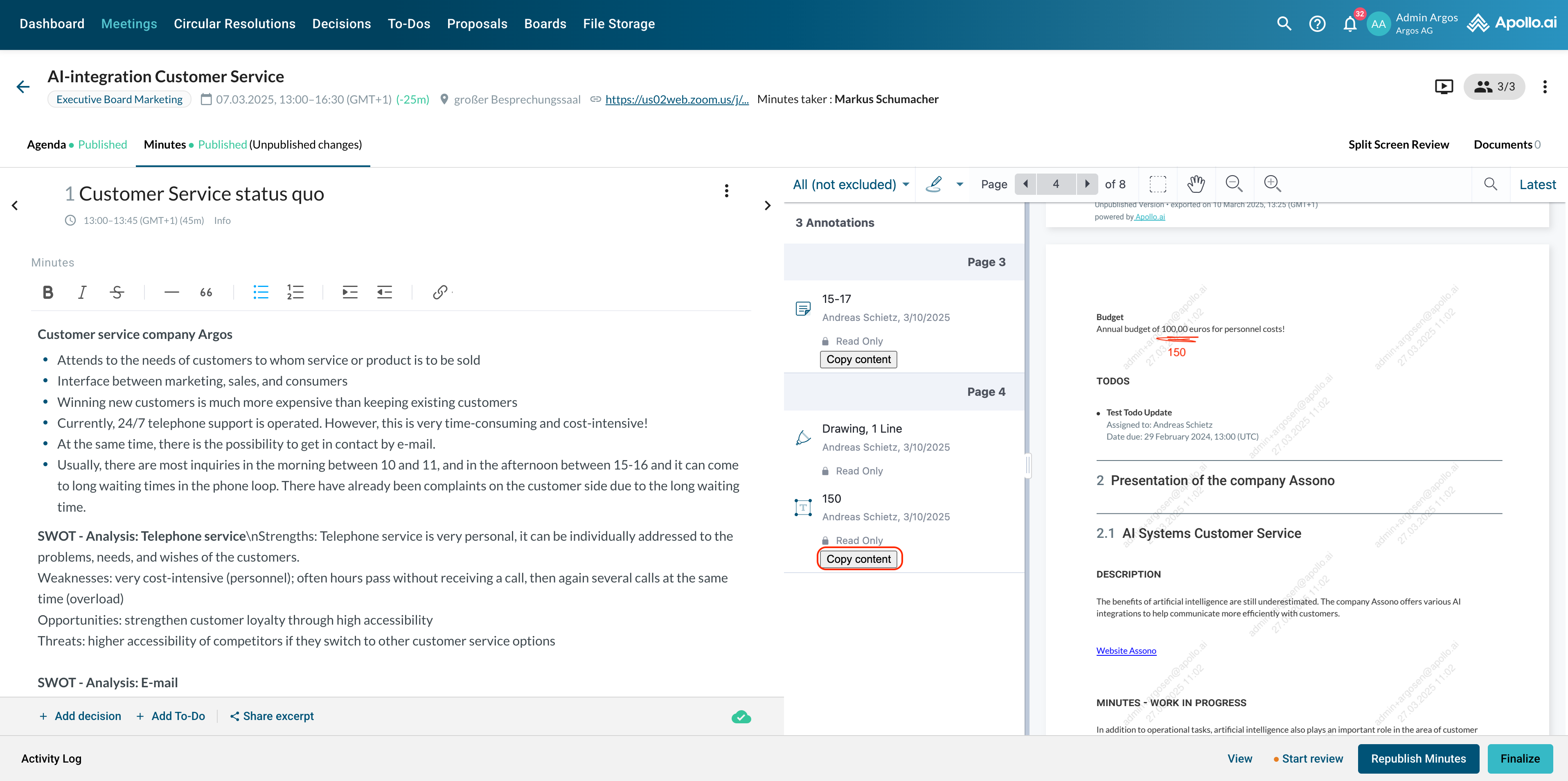Go to the next page in viewer
Viewport: 1568px width, 781px height.
pos(1087,184)
